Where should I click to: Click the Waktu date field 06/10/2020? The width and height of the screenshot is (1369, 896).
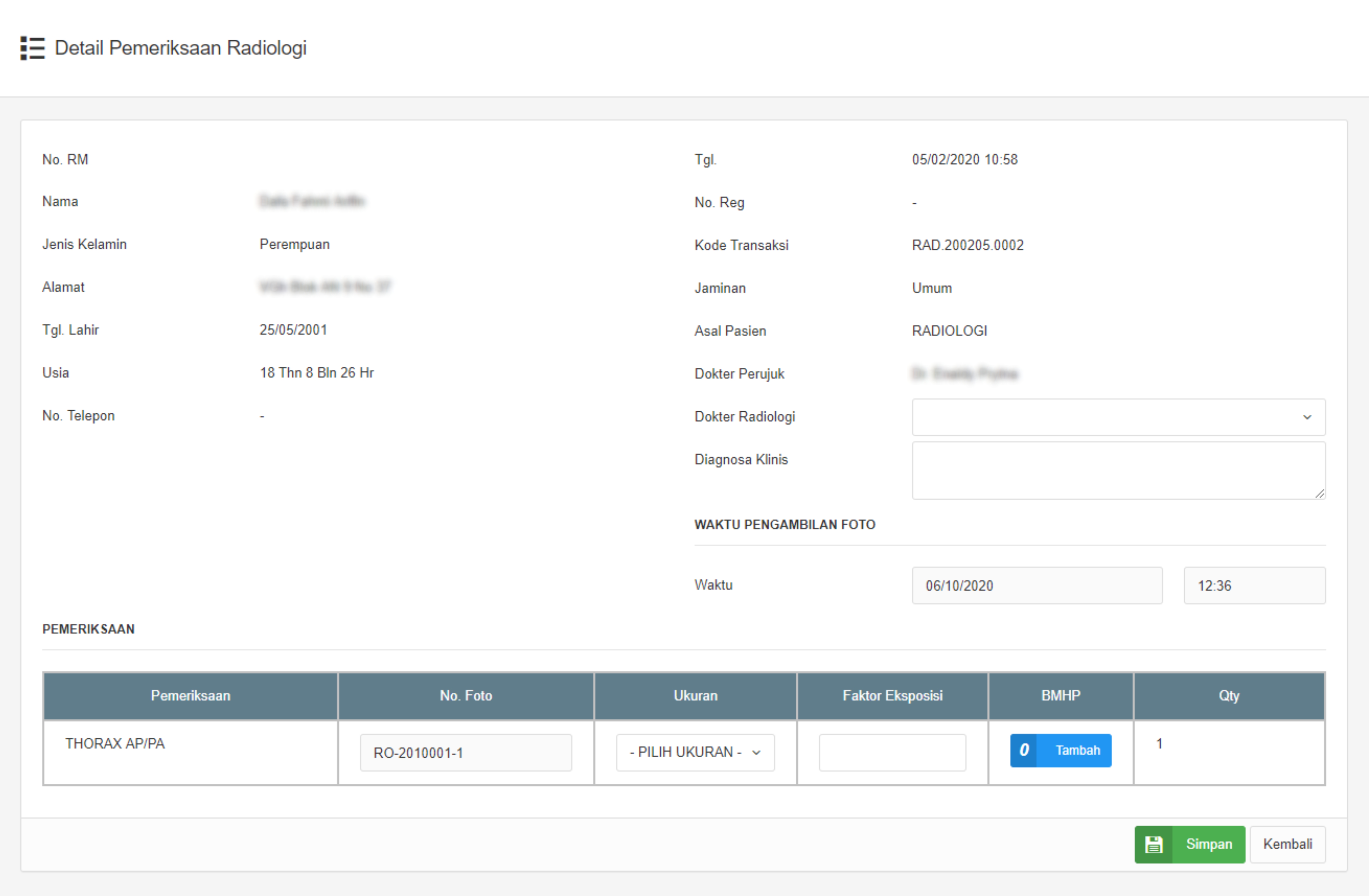(x=1037, y=585)
